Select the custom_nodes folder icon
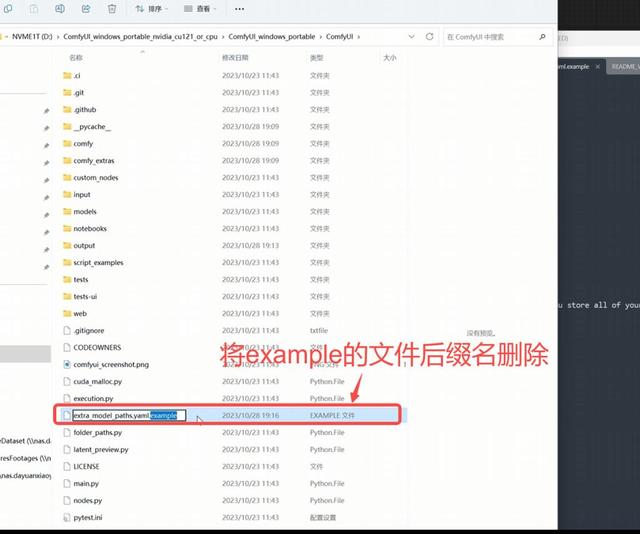 67,177
